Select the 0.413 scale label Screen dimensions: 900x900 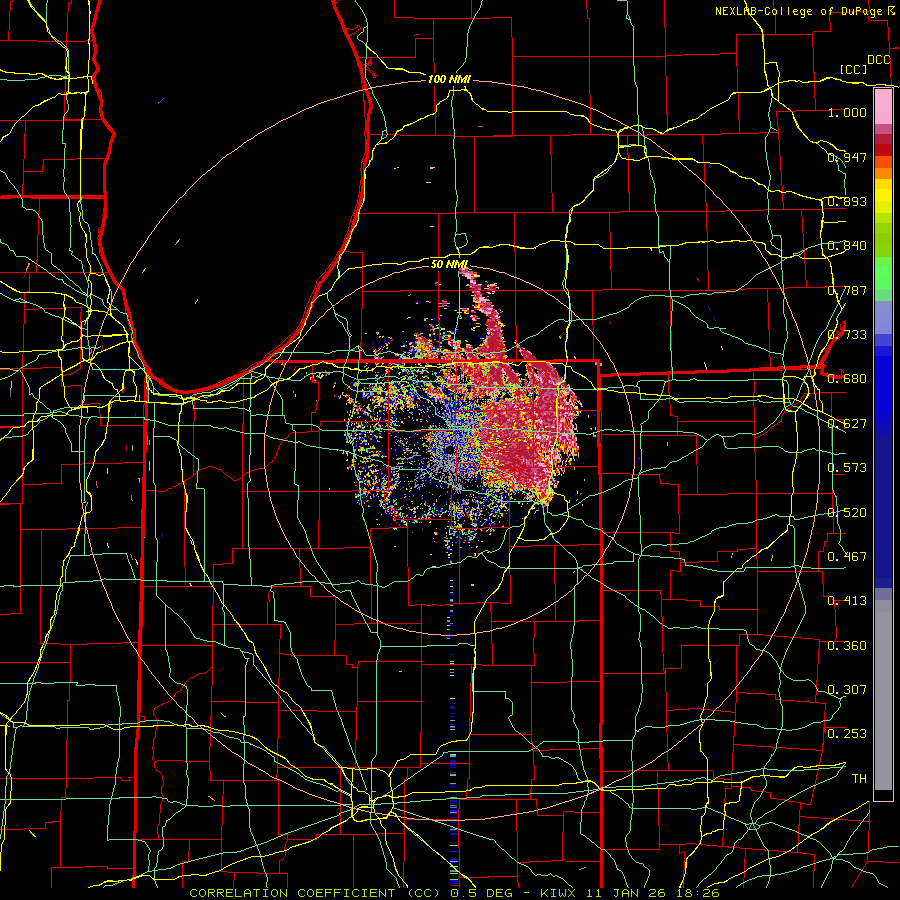point(847,601)
